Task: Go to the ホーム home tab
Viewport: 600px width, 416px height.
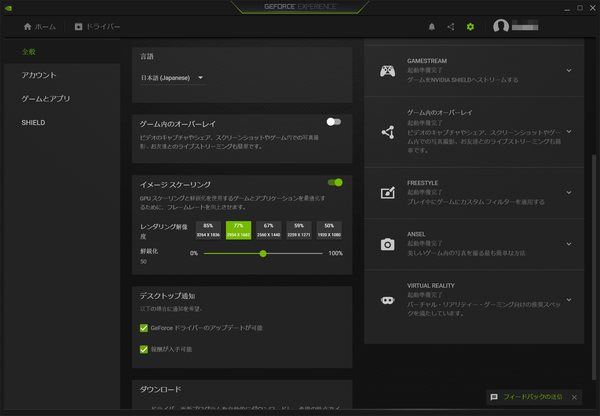Action: (x=39, y=27)
